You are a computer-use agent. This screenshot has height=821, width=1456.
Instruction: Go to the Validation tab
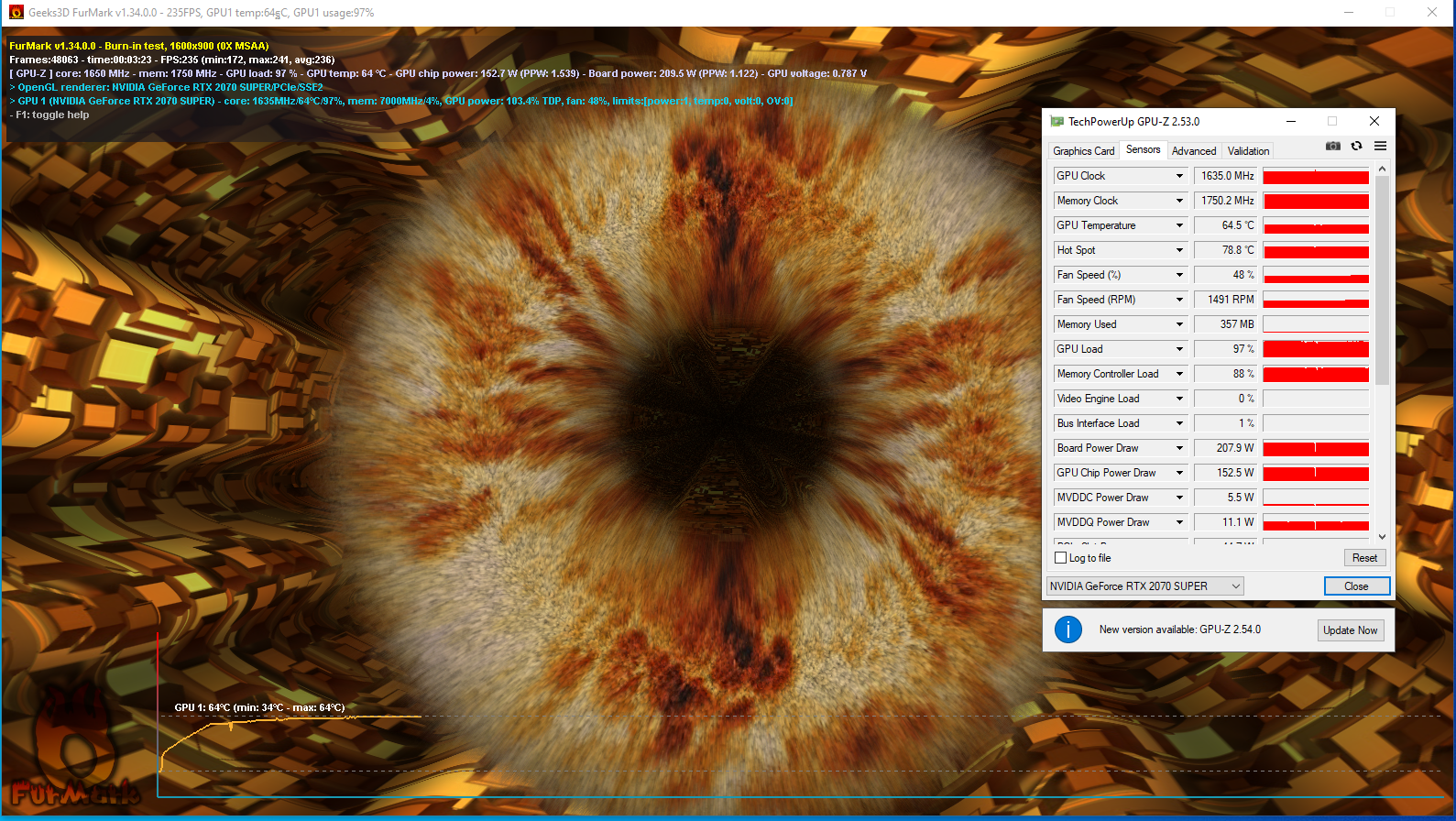[x=1248, y=151]
